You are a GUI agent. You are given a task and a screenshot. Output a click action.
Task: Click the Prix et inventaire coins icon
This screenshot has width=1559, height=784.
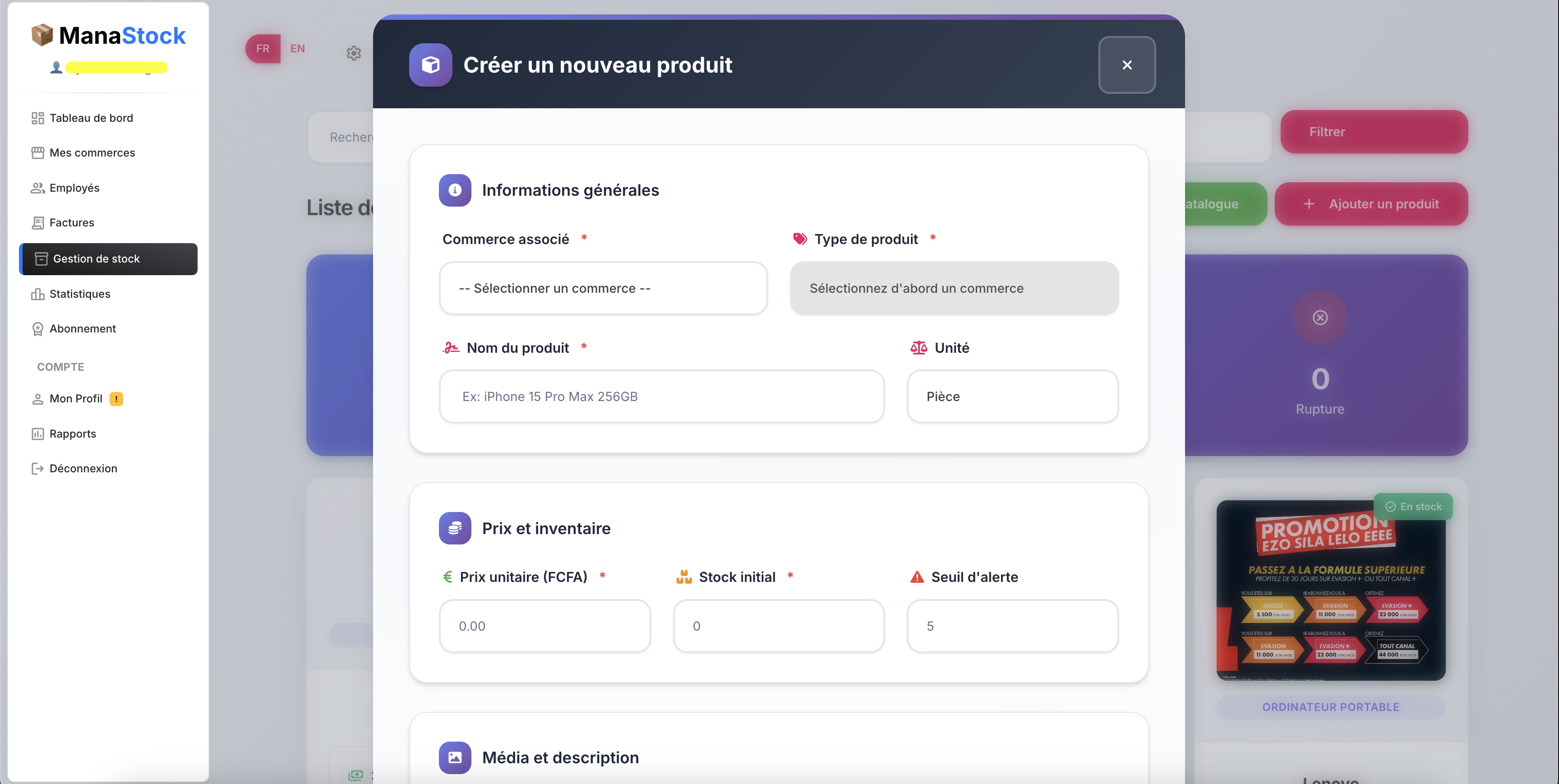tap(455, 528)
